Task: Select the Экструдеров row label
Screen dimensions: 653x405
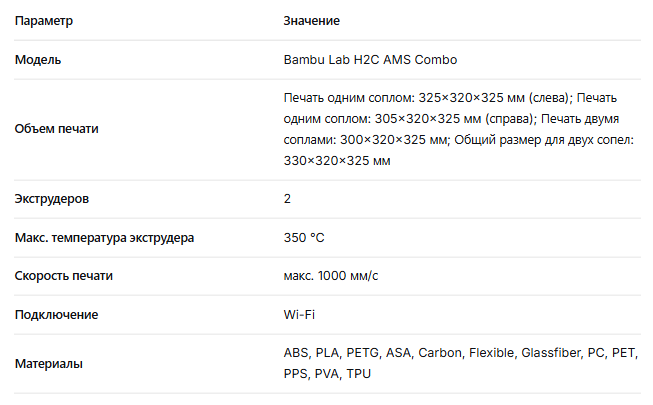Action: click(x=52, y=199)
